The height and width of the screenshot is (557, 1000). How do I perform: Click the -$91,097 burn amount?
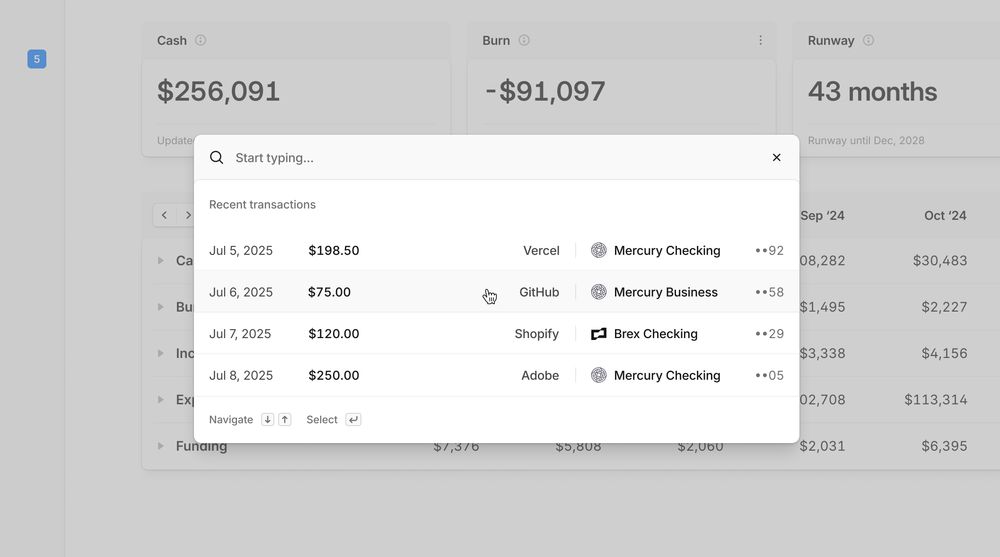(545, 91)
